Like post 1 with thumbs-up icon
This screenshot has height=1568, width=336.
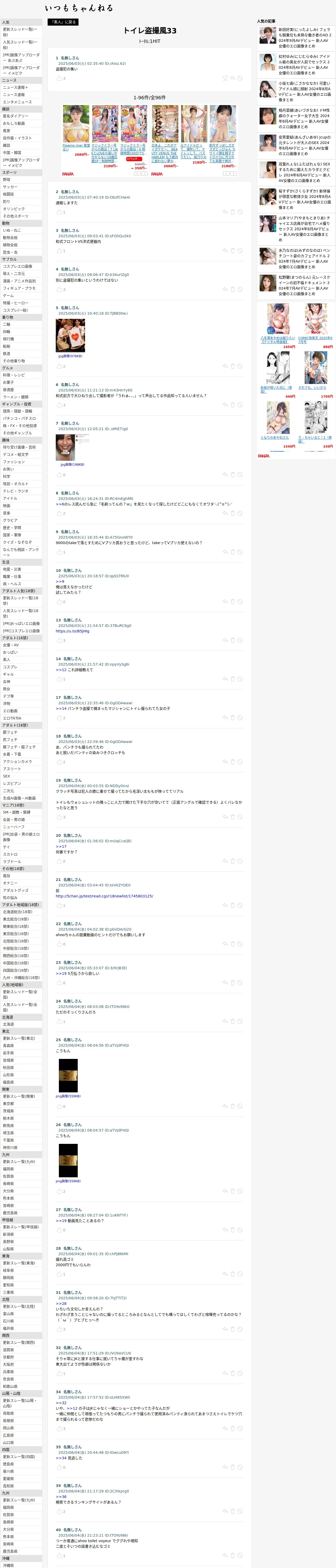(x=60, y=78)
